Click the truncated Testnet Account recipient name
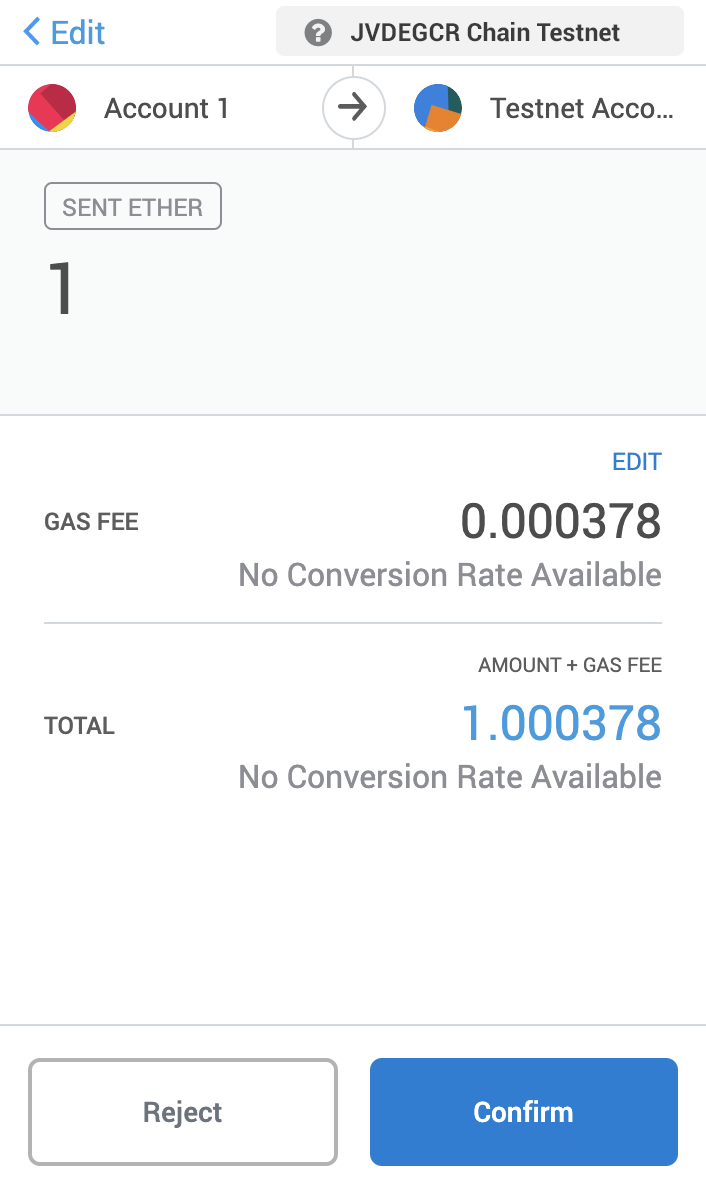The height and width of the screenshot is (1196, 706). point(581,108)
